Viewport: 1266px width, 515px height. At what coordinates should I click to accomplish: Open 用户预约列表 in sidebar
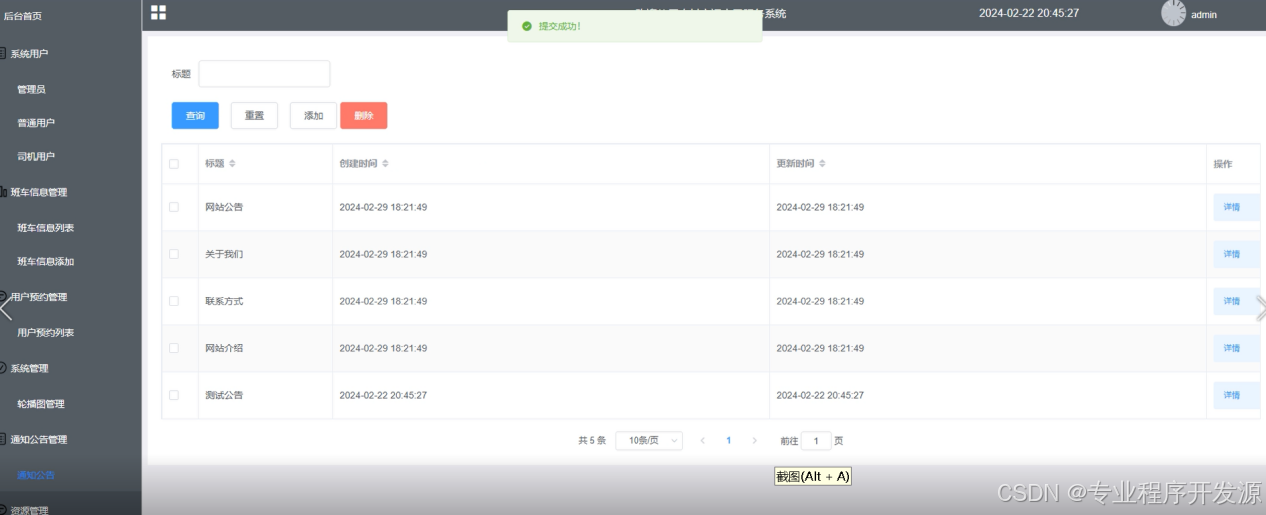click(46, 332)
